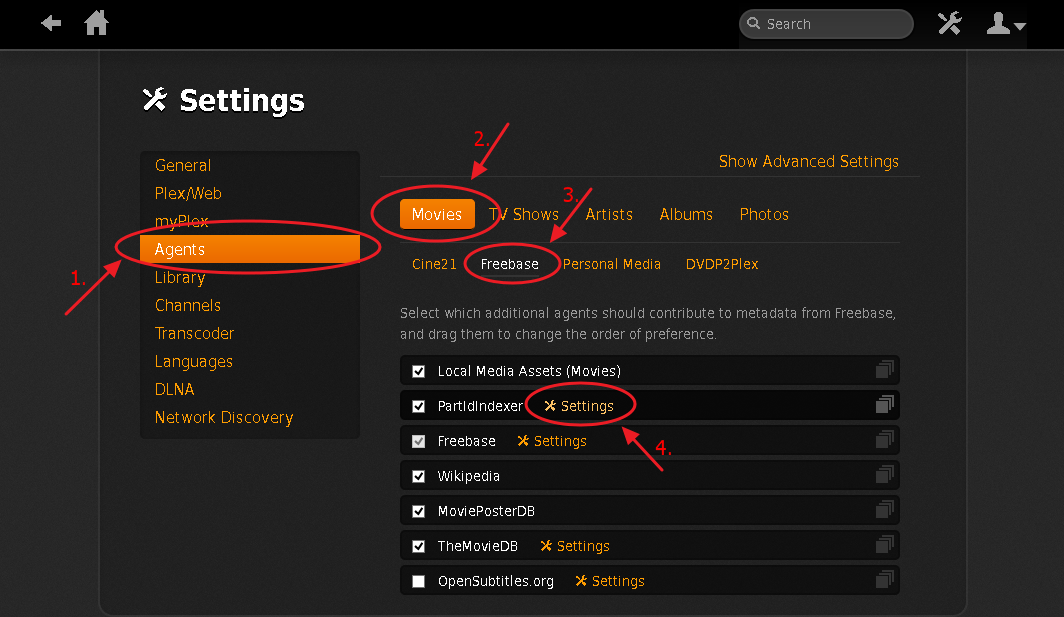Uncheck the Wikipedia agent
This screenshot has height=617, width=1064.
click(418, 475)
